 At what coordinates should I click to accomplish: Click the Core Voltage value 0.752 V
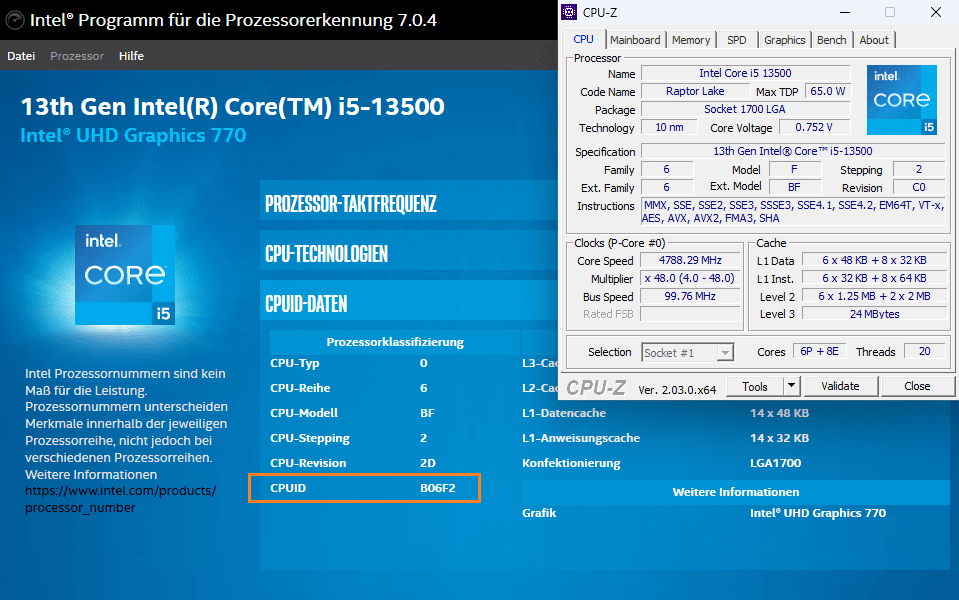[x=813, y=127]
